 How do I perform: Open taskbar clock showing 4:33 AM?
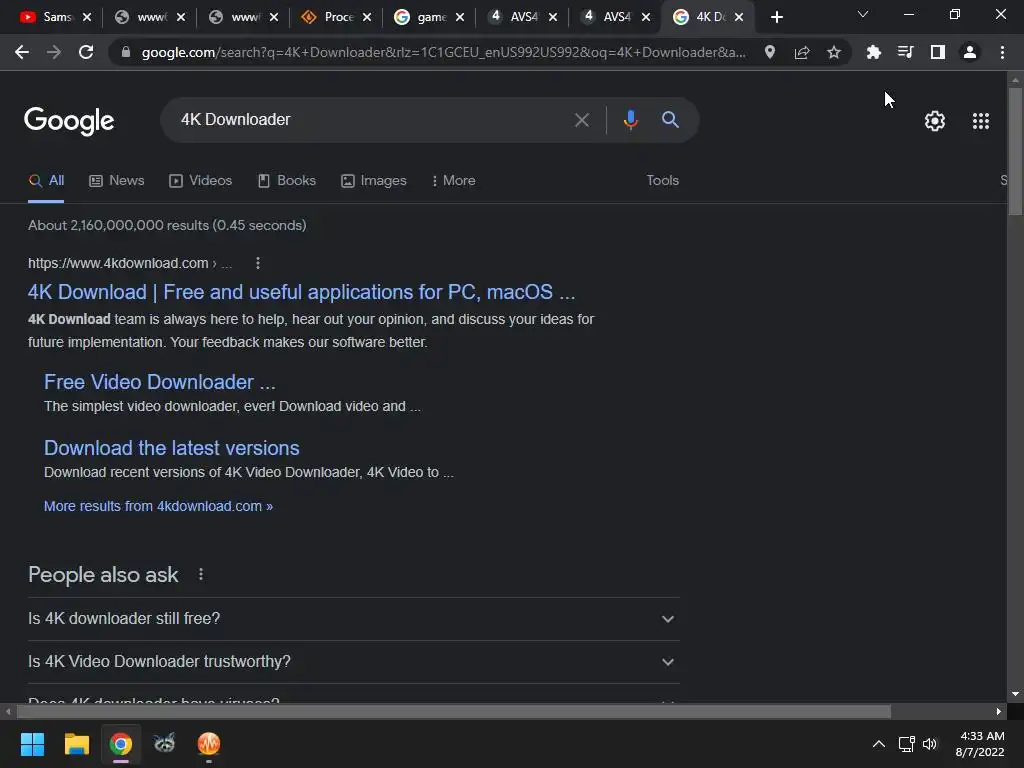(x=980, y=744)
